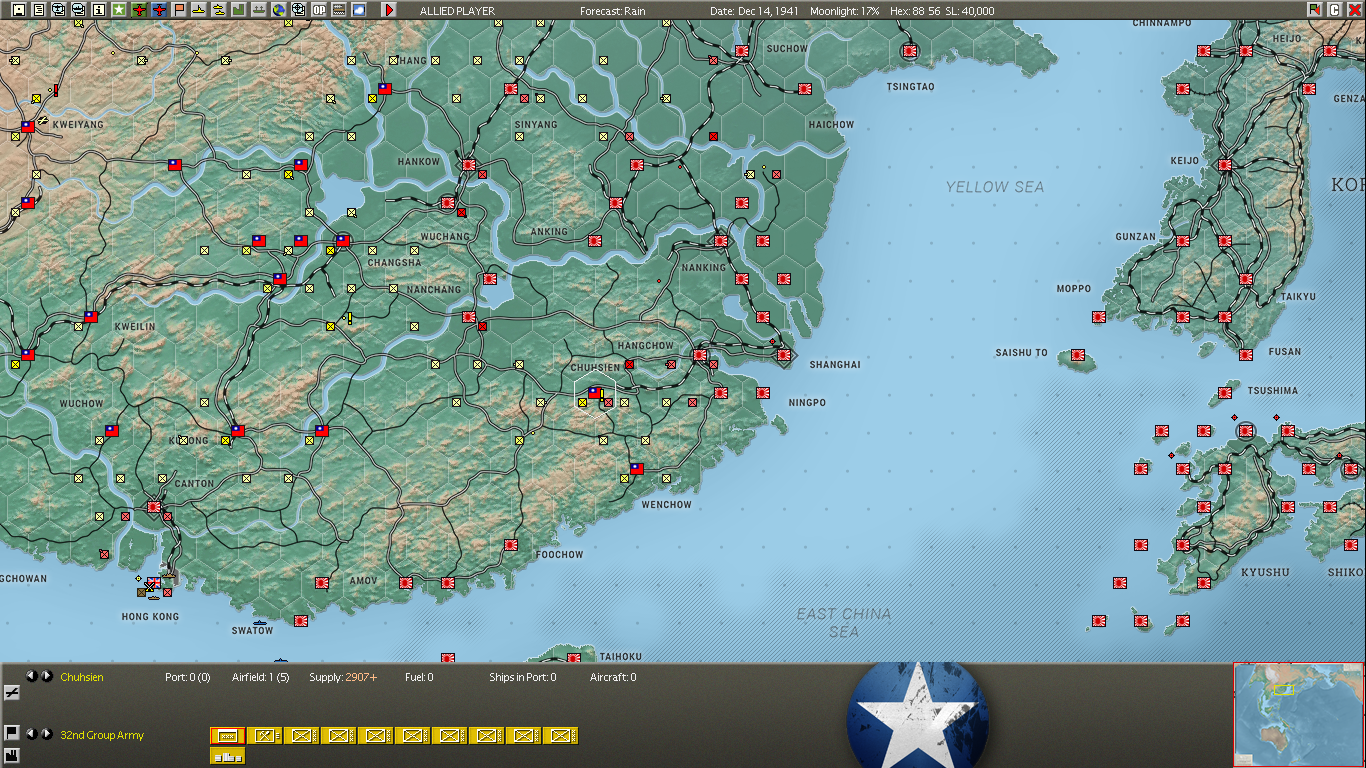Select the red plane on blue icon
This screenshot has height=768, width=1366.
click(159, 9)
